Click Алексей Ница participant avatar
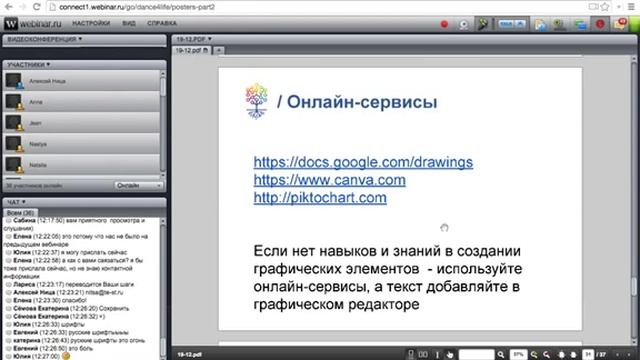Screen dimensions: 640x360 click(x=14, y=81)
